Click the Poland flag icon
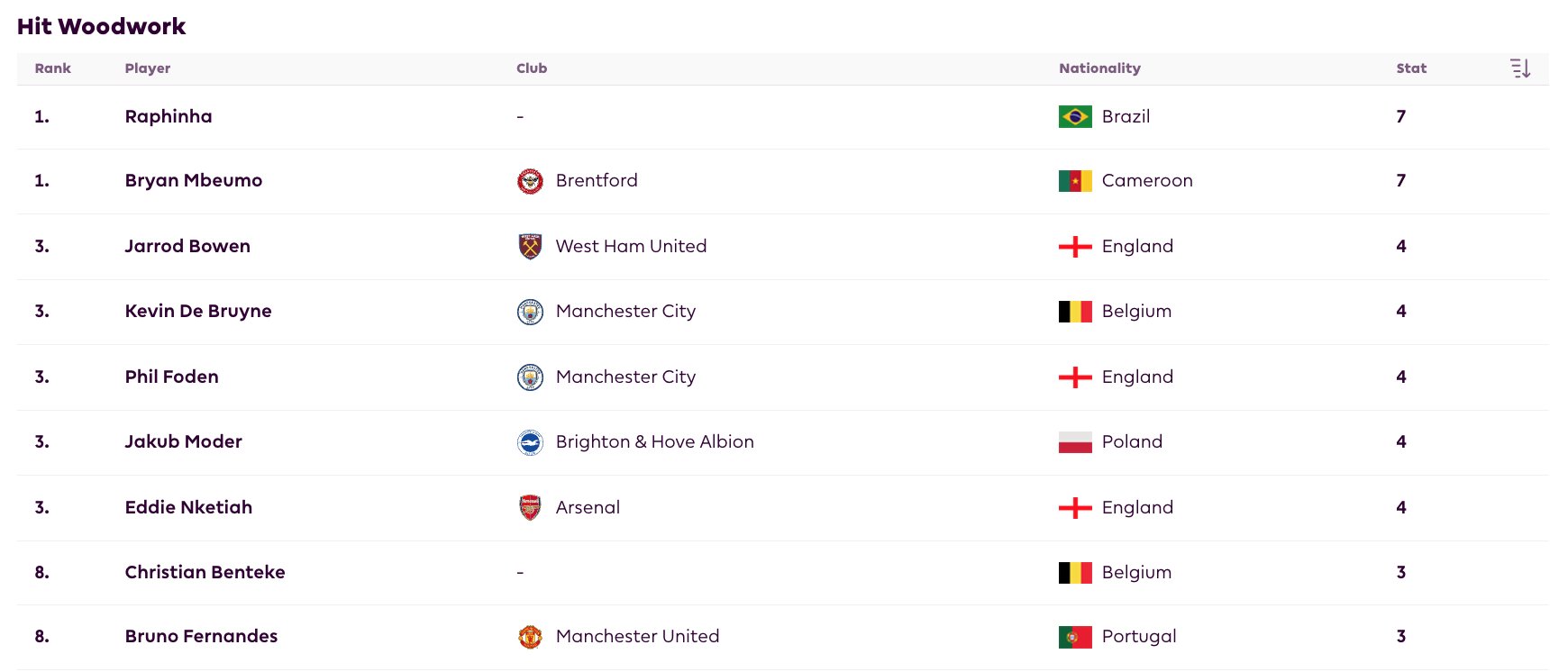The width and height of the screenshot is (1568, 672). pyautogui.click(x=1074, y=442)
